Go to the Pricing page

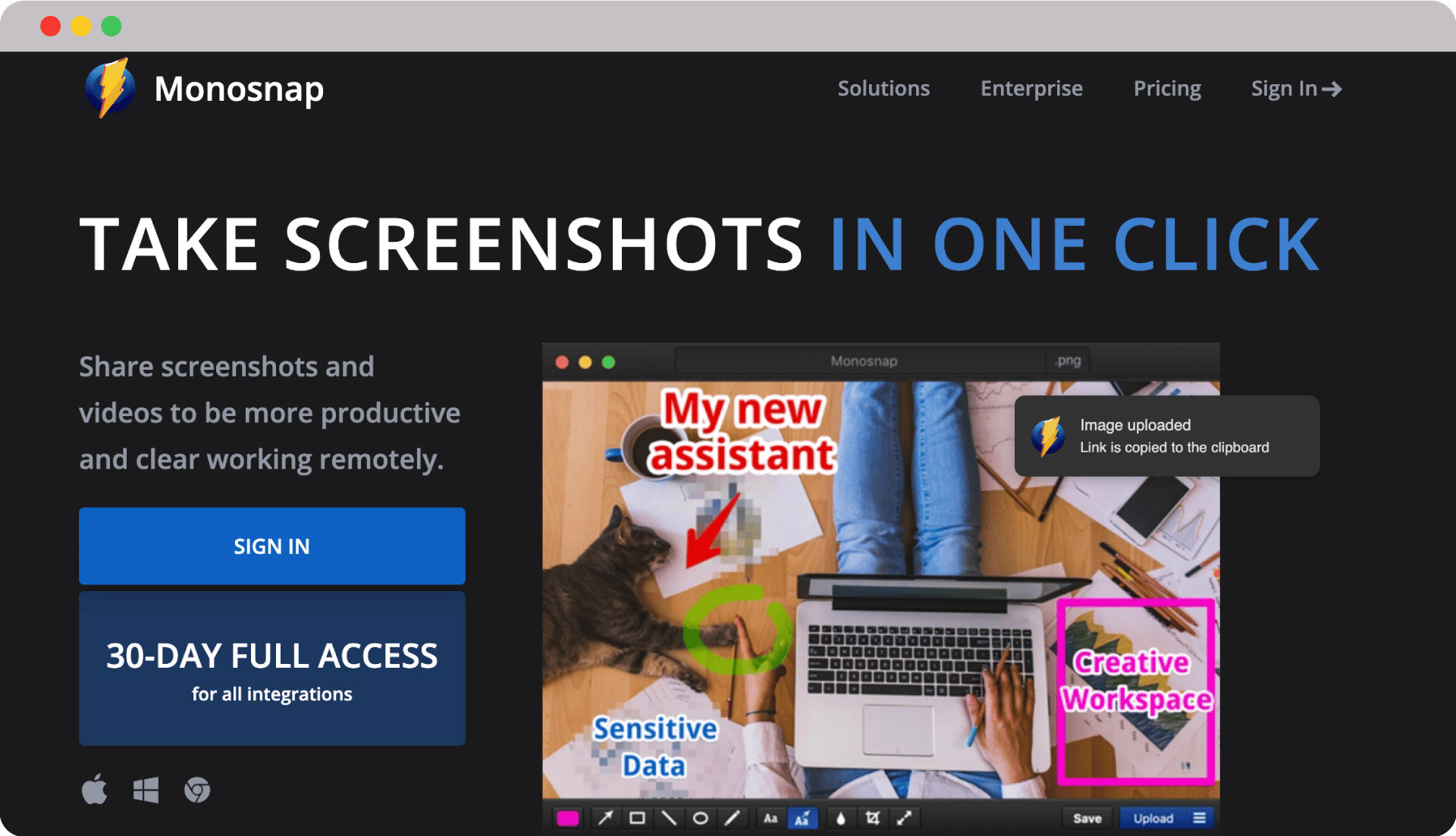click(1167, 89)
